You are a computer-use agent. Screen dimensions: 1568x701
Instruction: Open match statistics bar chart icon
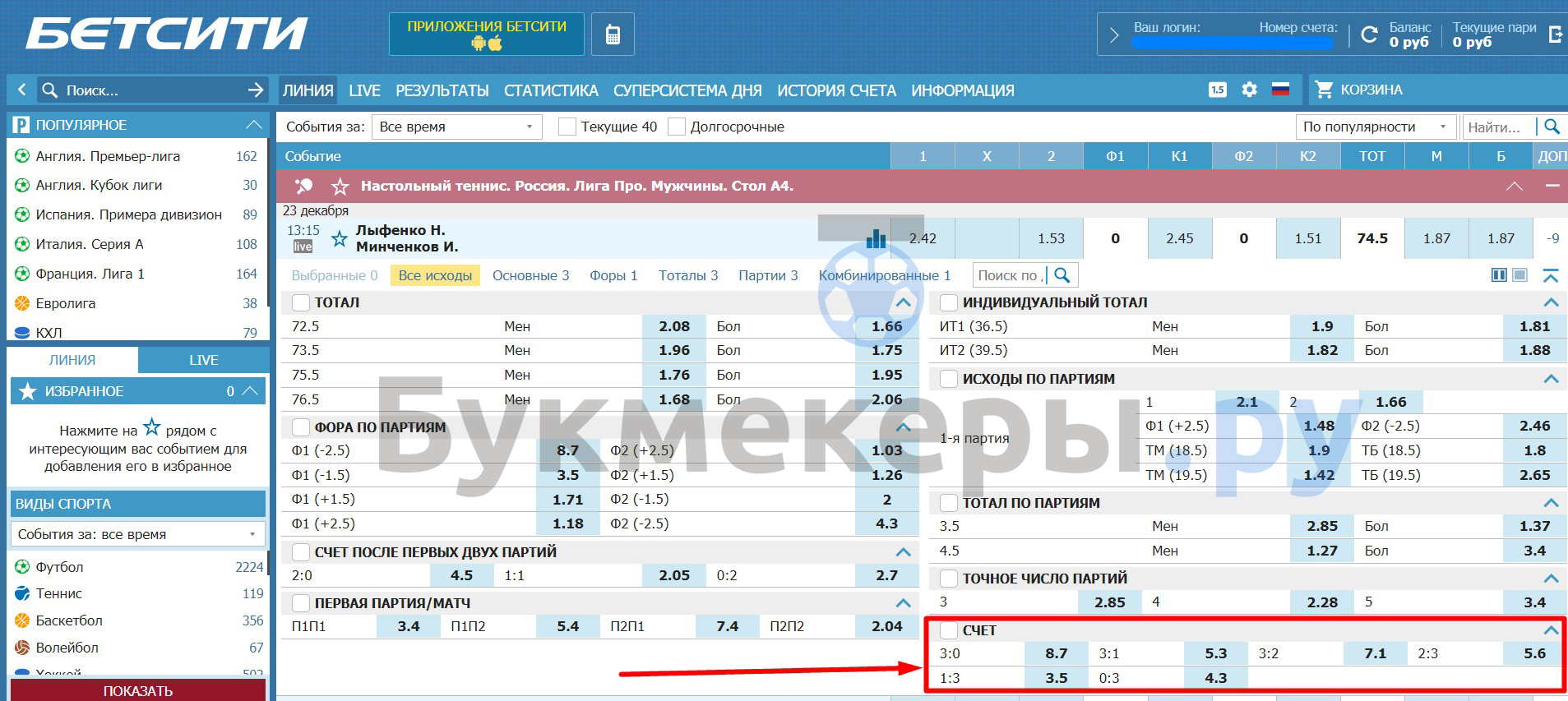coord(876,238)
